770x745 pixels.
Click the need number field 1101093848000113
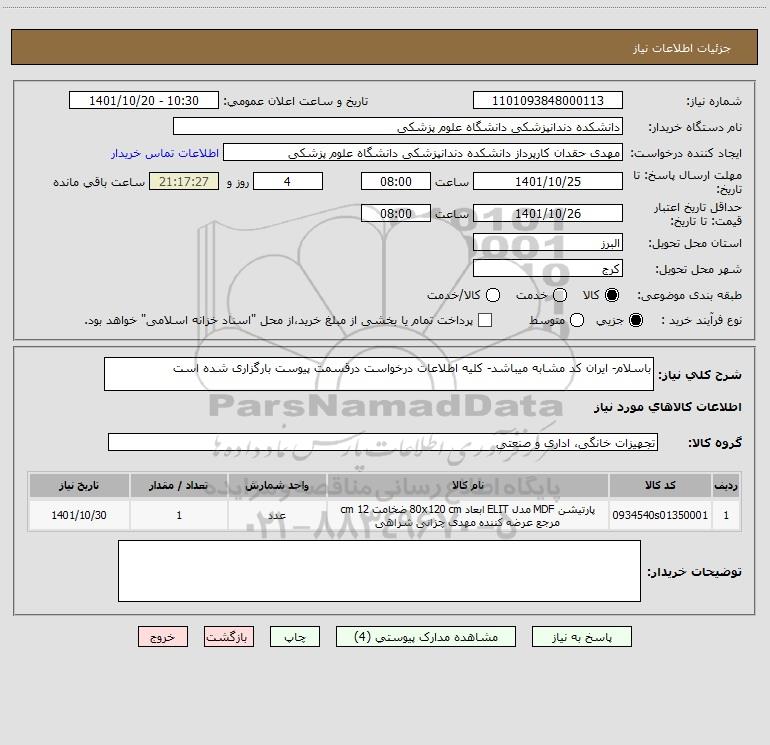(548, 100)
